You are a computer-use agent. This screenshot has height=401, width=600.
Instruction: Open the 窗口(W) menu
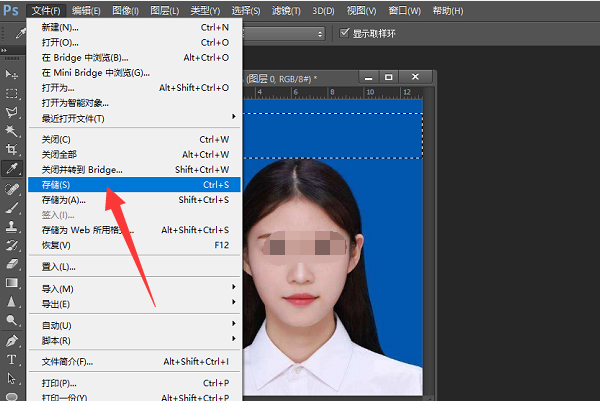[404, 11]
